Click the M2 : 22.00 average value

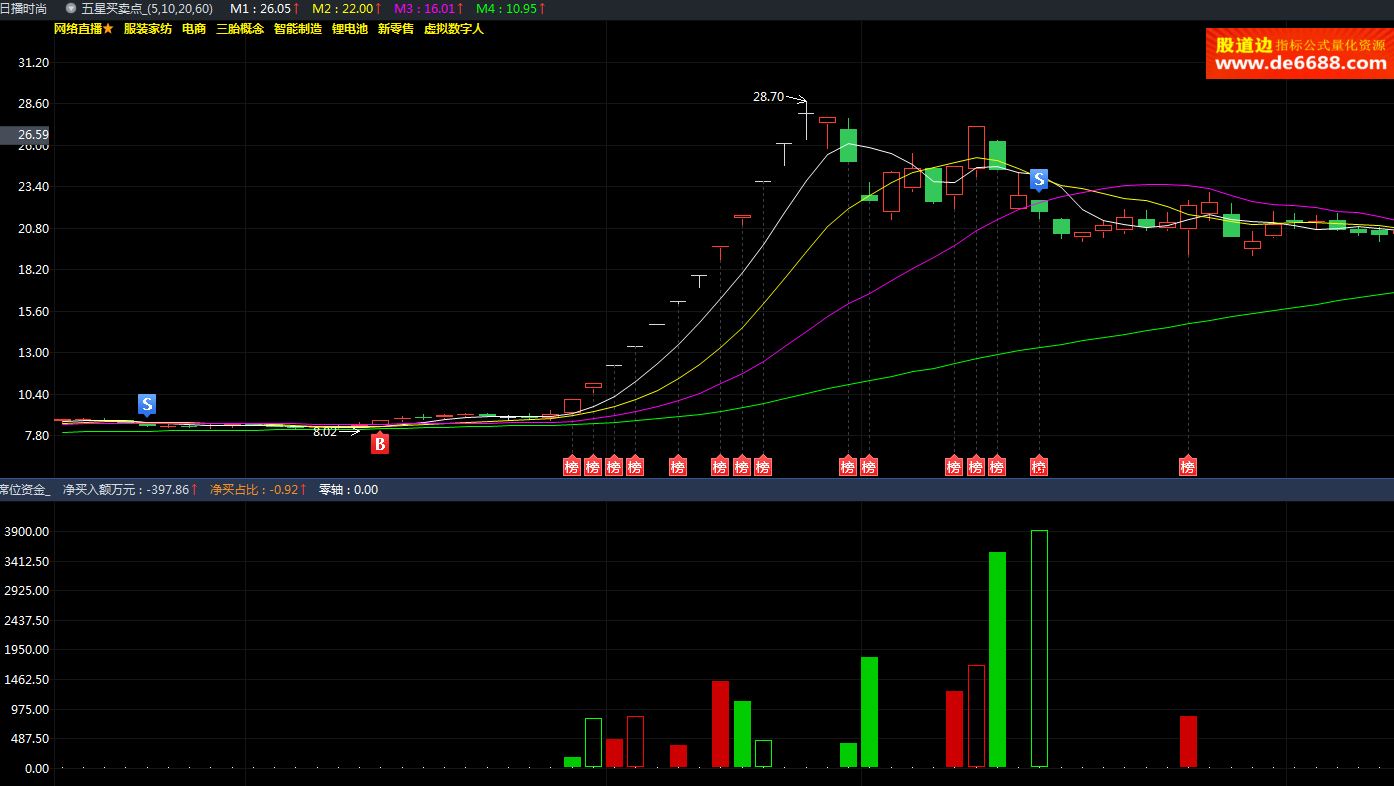[347, 8]
